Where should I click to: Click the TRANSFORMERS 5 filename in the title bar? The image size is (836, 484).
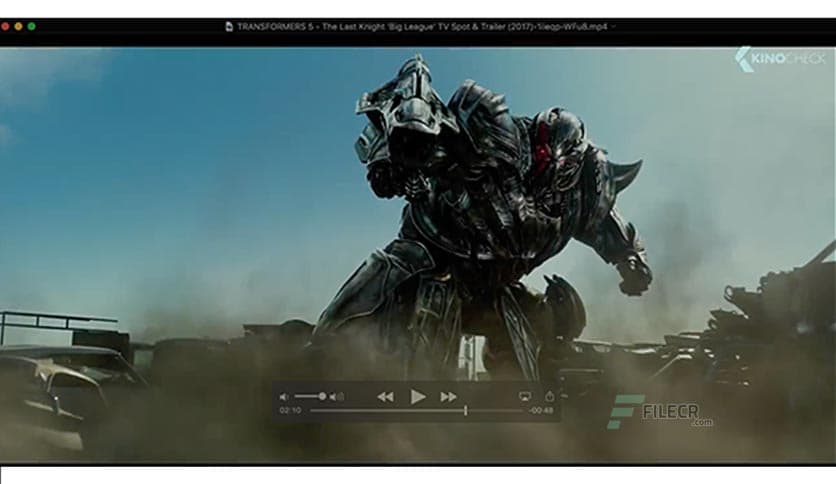click(x=422, y=27)
